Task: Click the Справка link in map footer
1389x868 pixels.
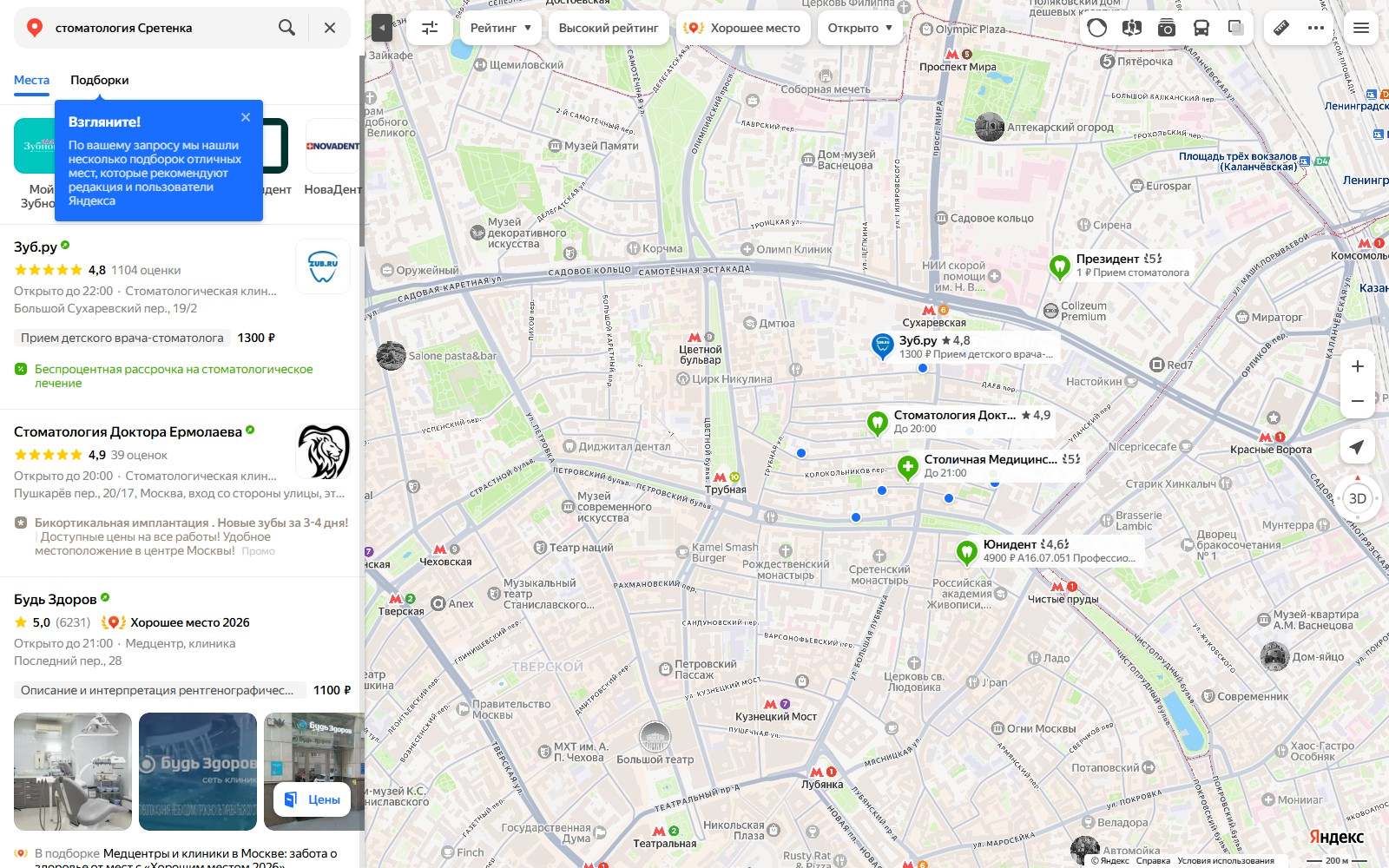Action: 1153,861
